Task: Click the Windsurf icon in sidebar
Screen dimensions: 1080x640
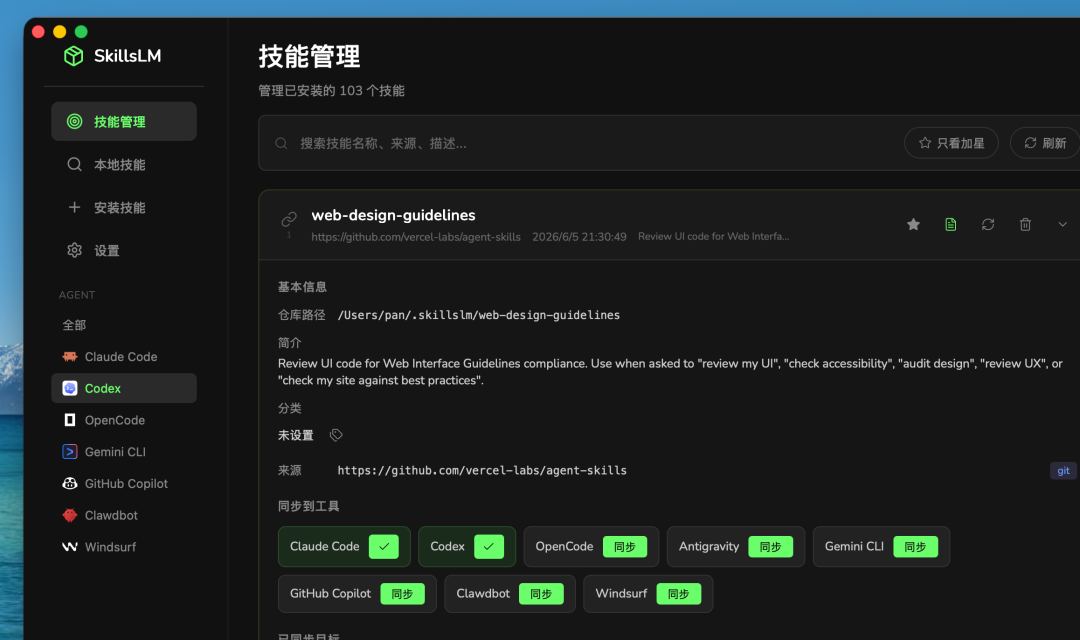Action: (70, 547)
